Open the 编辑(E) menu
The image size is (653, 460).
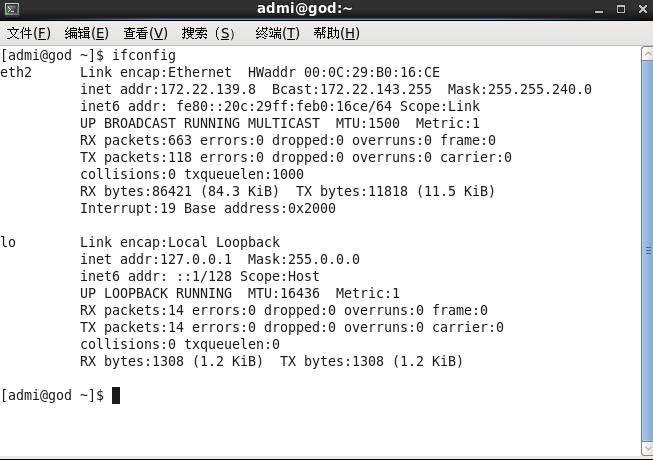pyautogui.click(x=86, y=33)
